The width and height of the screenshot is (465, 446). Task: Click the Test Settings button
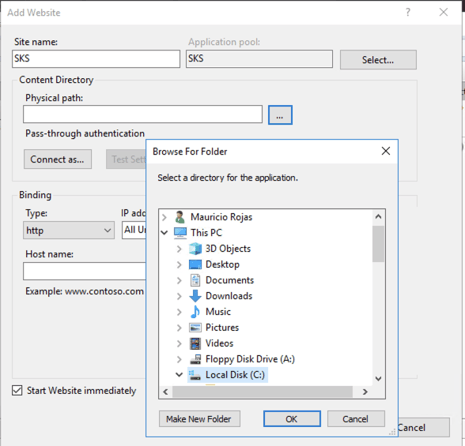(x=126, y=159)
